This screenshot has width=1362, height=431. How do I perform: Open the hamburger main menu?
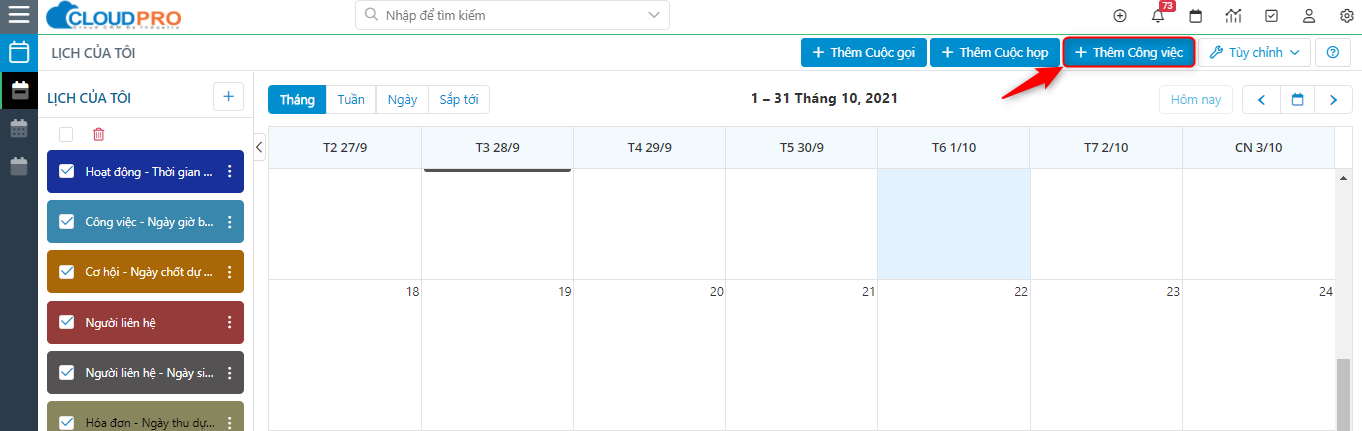[19, 16]
